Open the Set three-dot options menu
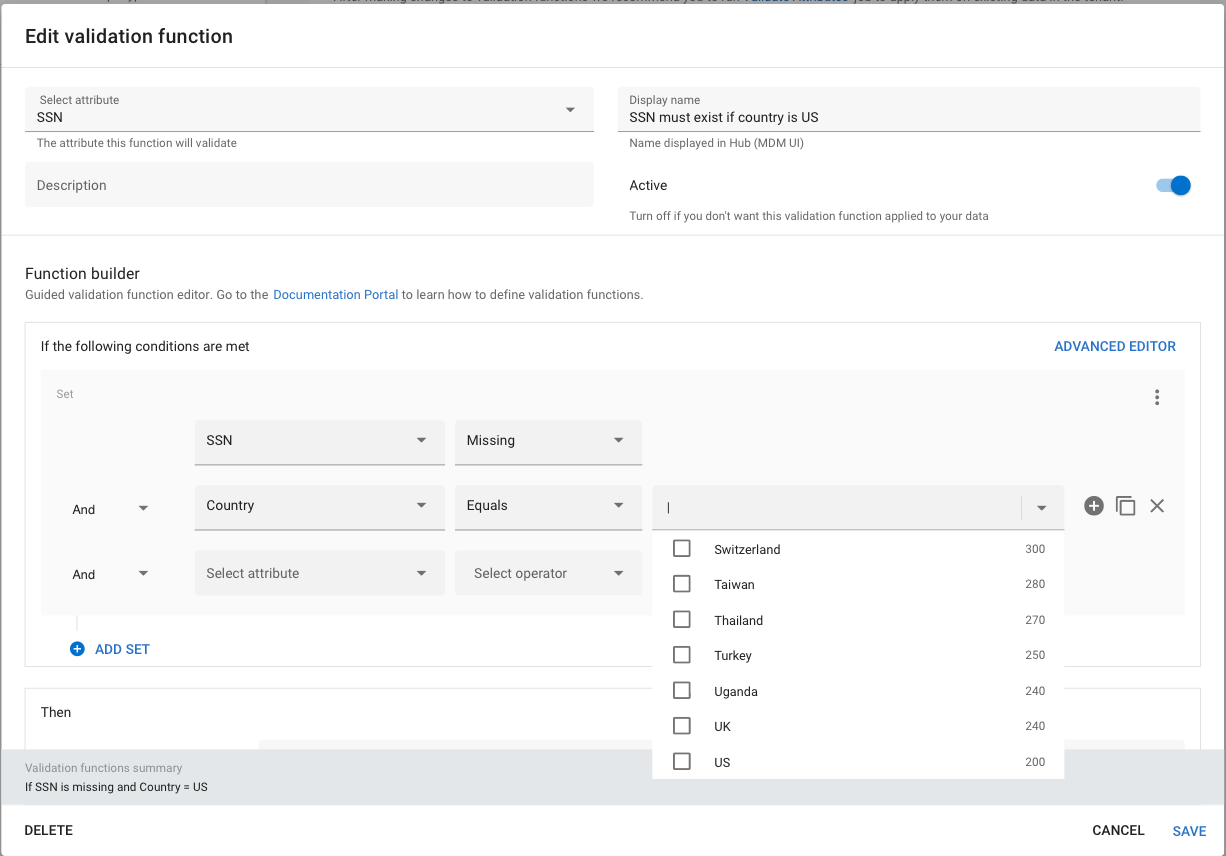 click(1157, 397)
